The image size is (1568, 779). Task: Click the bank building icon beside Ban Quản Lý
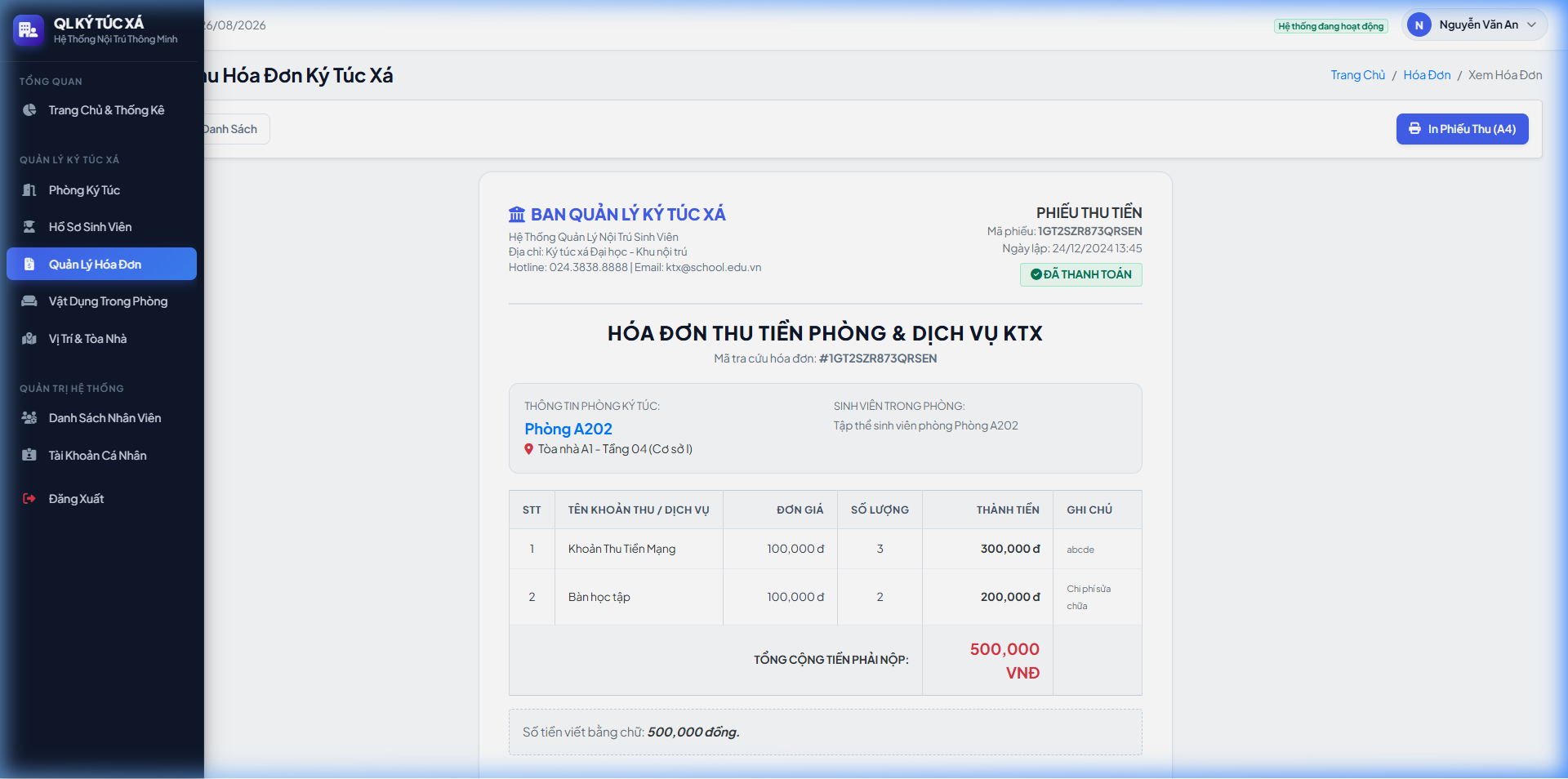pos(517,215)
